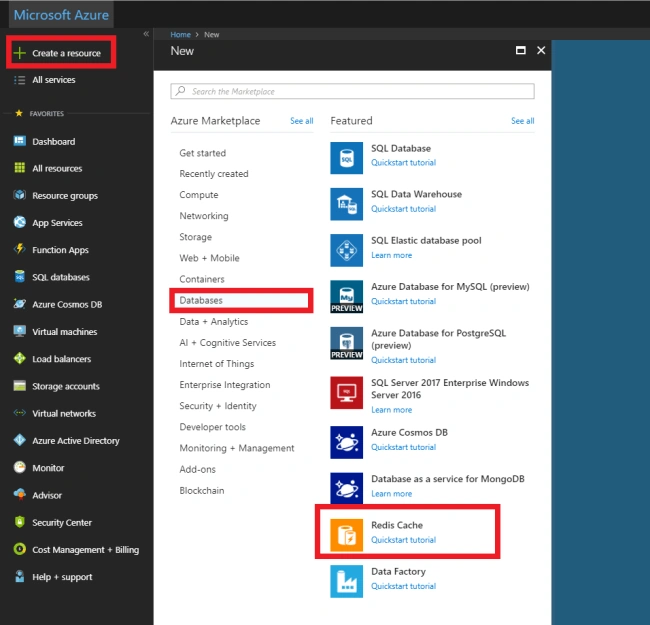Screen dimensions: 650x625
Task: Click the Search the Marketplace field
Action: click(x=352, y=91)
